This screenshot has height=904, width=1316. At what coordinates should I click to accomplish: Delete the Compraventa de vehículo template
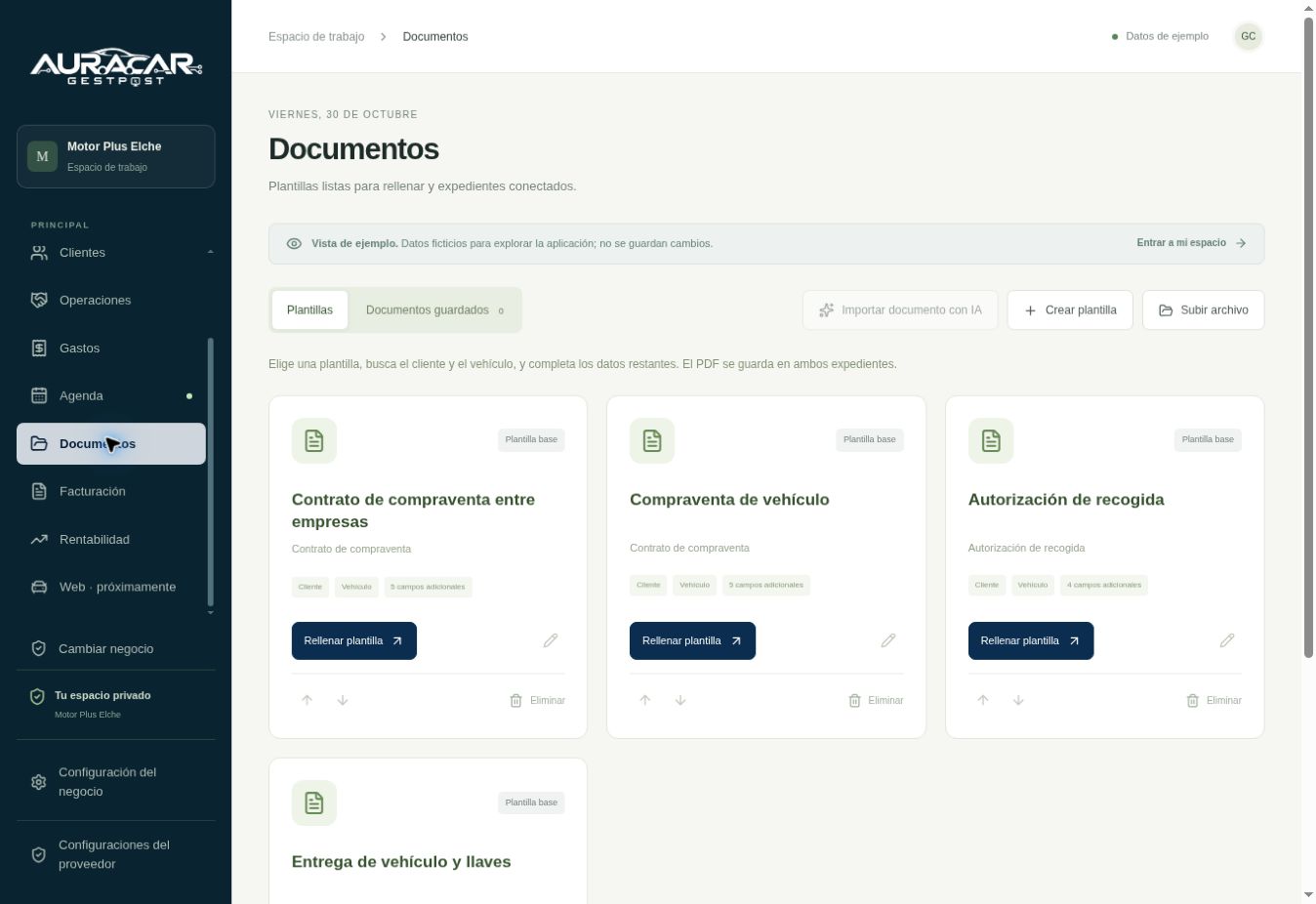[876, 700]
